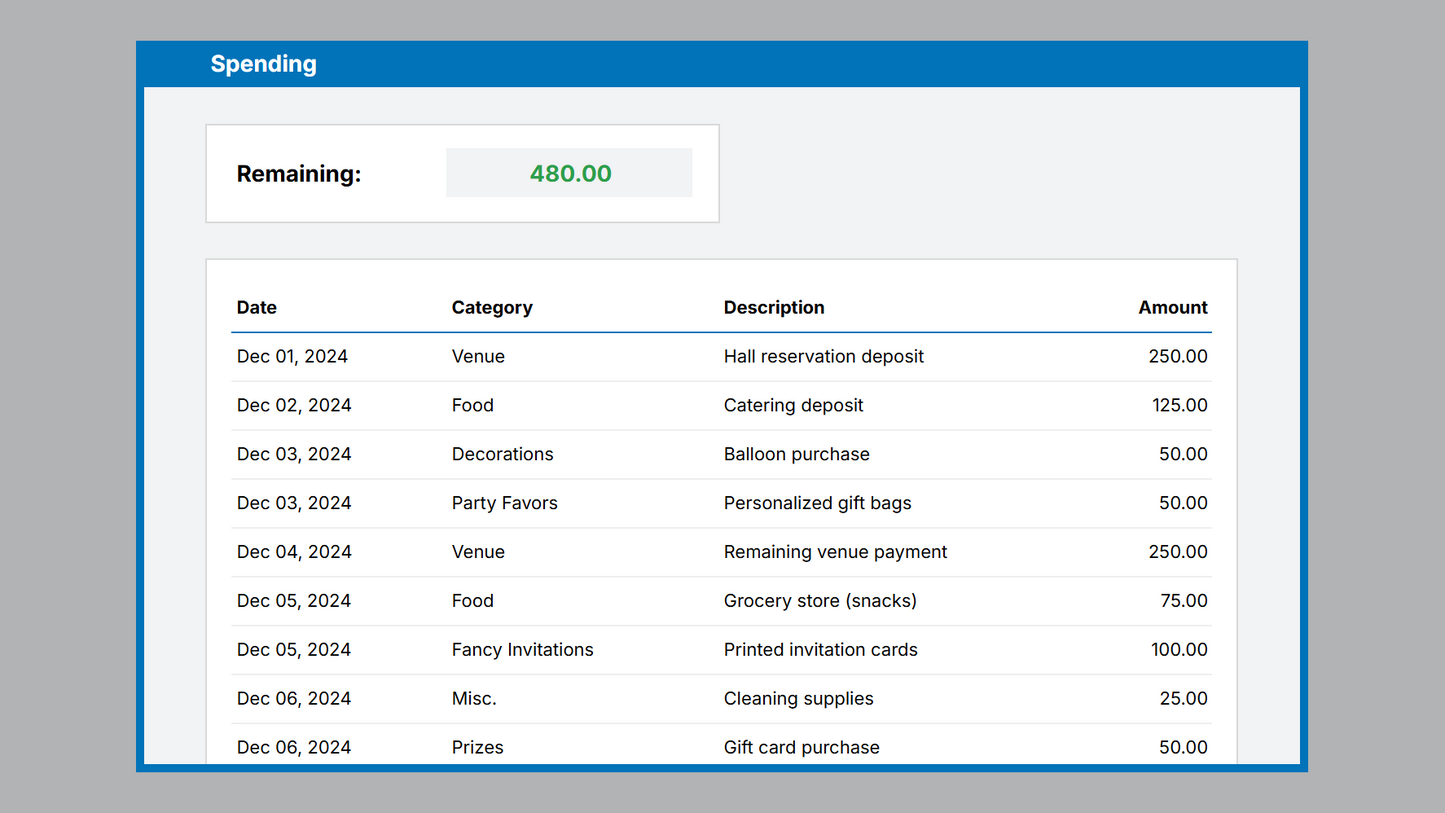
Task: Select Remaining venue payment description
Action: click(835, 552)
